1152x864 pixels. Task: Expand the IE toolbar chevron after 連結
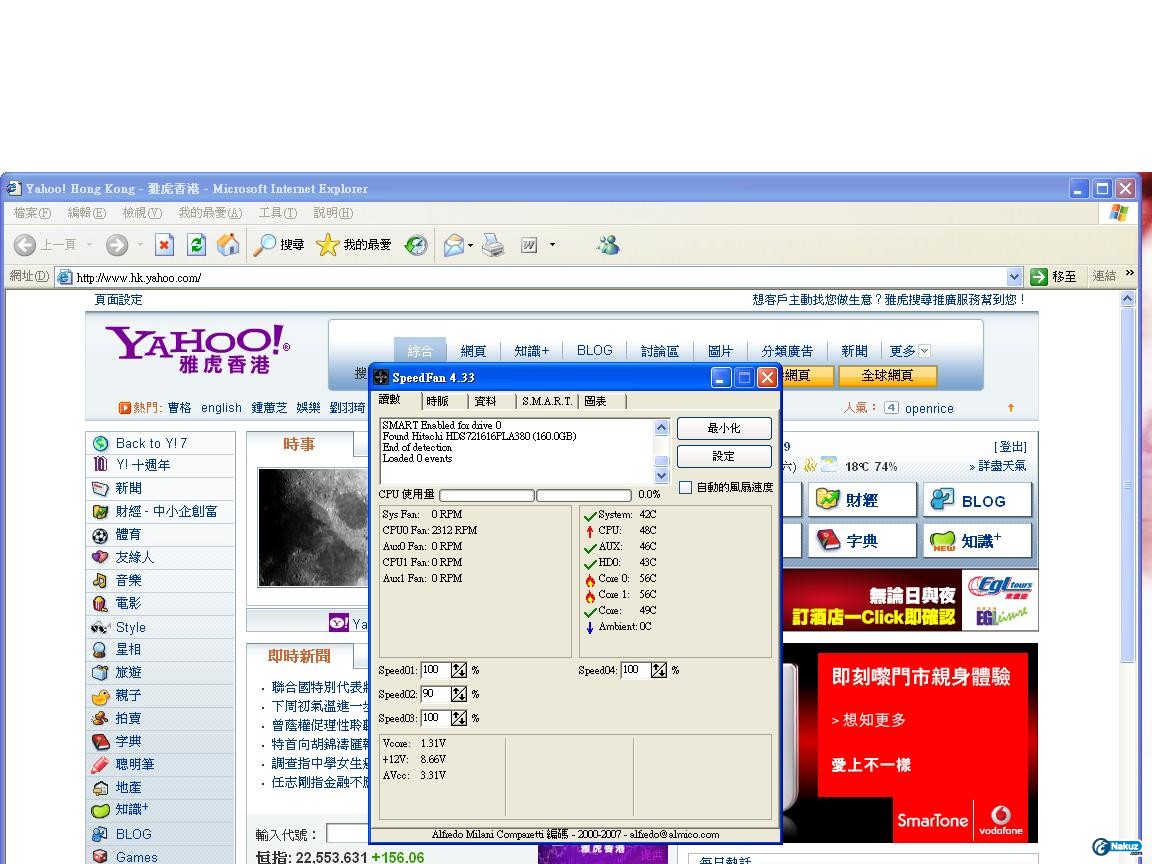[x=1130, y=273]
